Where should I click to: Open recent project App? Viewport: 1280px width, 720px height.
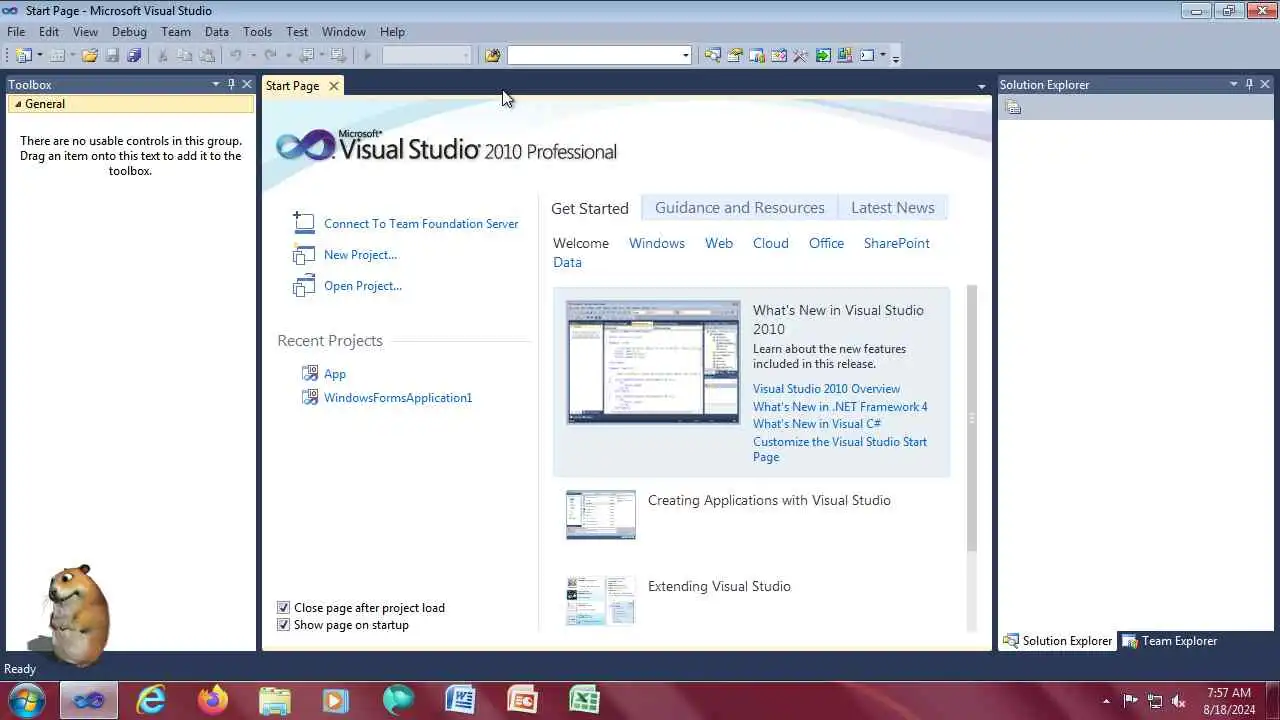(335, 374)
